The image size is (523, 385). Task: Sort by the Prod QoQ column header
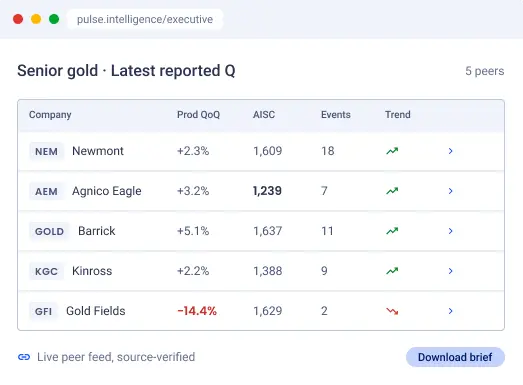point(198,115)
